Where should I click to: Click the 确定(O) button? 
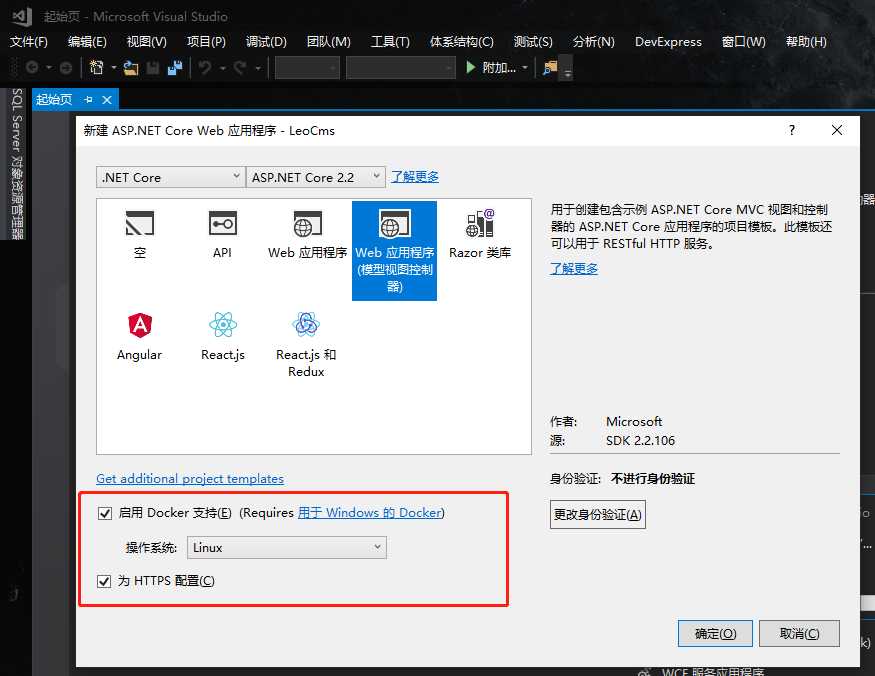tap(715, 634)
